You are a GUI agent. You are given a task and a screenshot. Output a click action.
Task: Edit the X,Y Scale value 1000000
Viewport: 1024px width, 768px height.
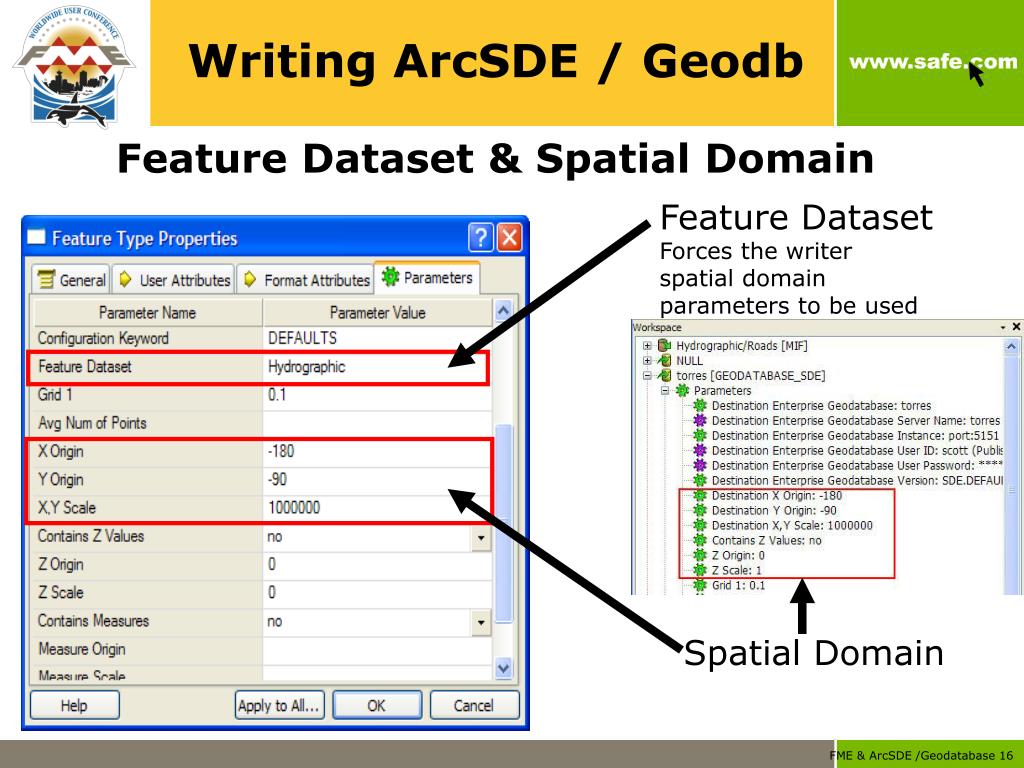(x=377, y=507)
